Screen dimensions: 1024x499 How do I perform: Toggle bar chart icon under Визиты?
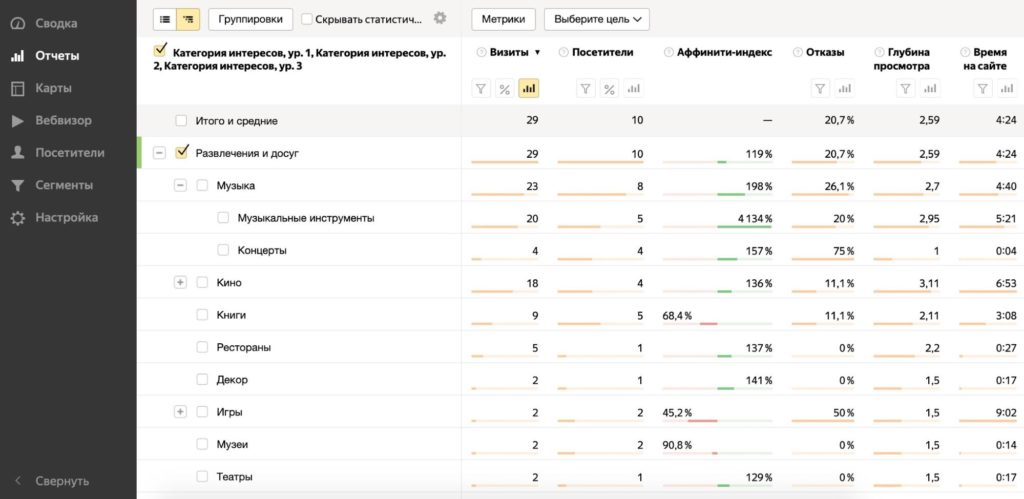[529, 89]
